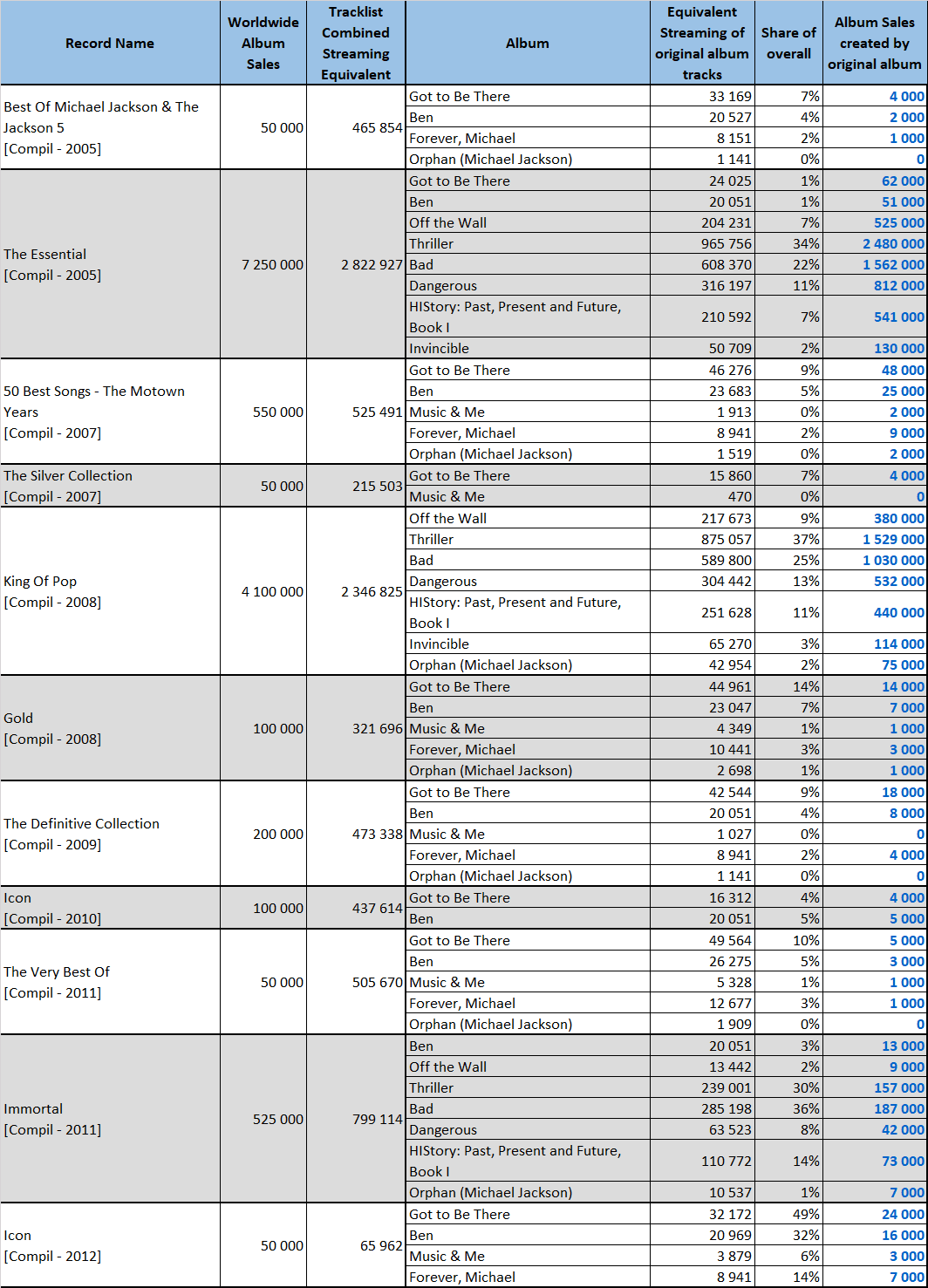
Task: Click album sales value "380 000"
Action: point(899,518)
